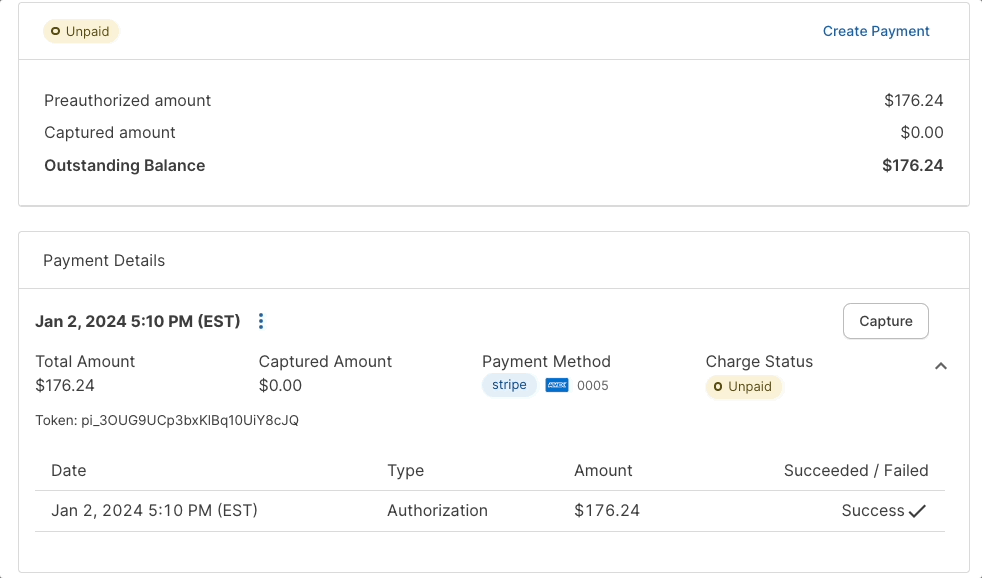Click the card ending 0005 text
This screenshot has height=578, width=982.
coord(593,386)
